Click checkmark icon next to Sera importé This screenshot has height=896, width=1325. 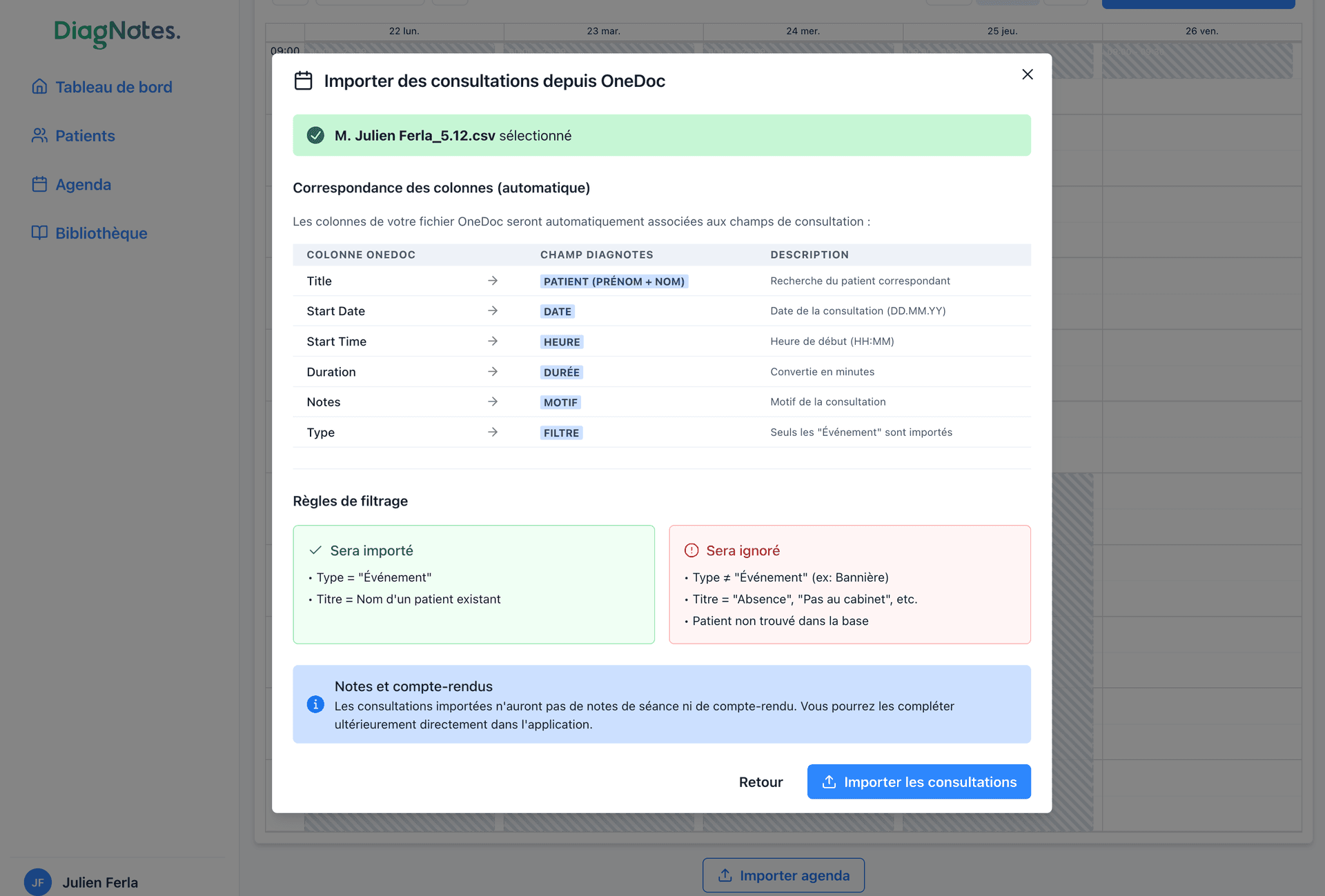pyautogui.click(x=315, y=550)
